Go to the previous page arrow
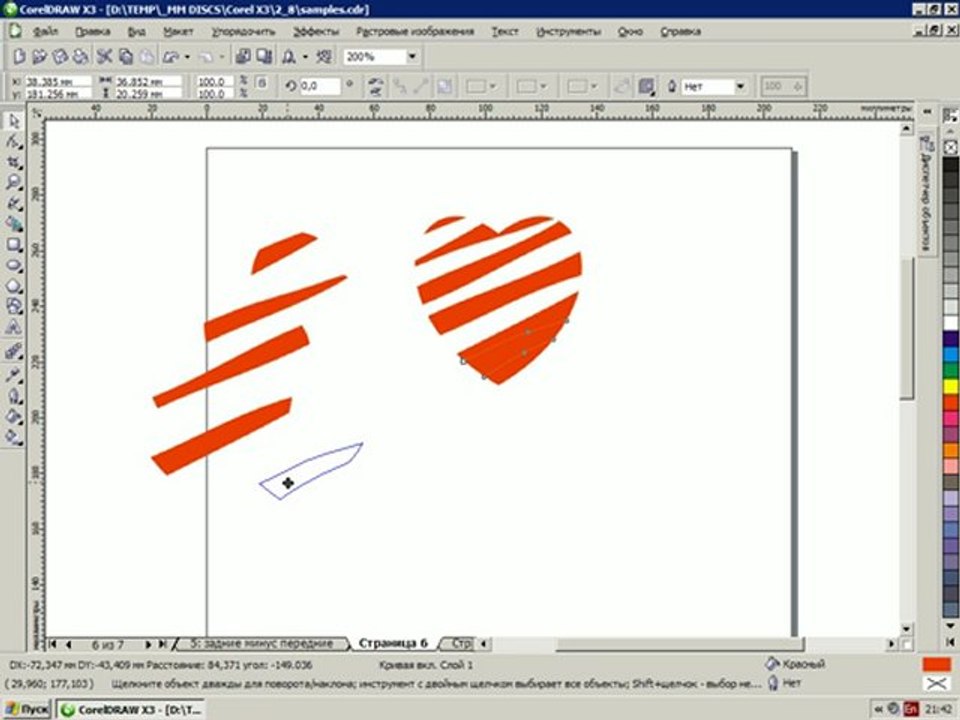Screen dimensions: 960x720 (x=68, y=644)
